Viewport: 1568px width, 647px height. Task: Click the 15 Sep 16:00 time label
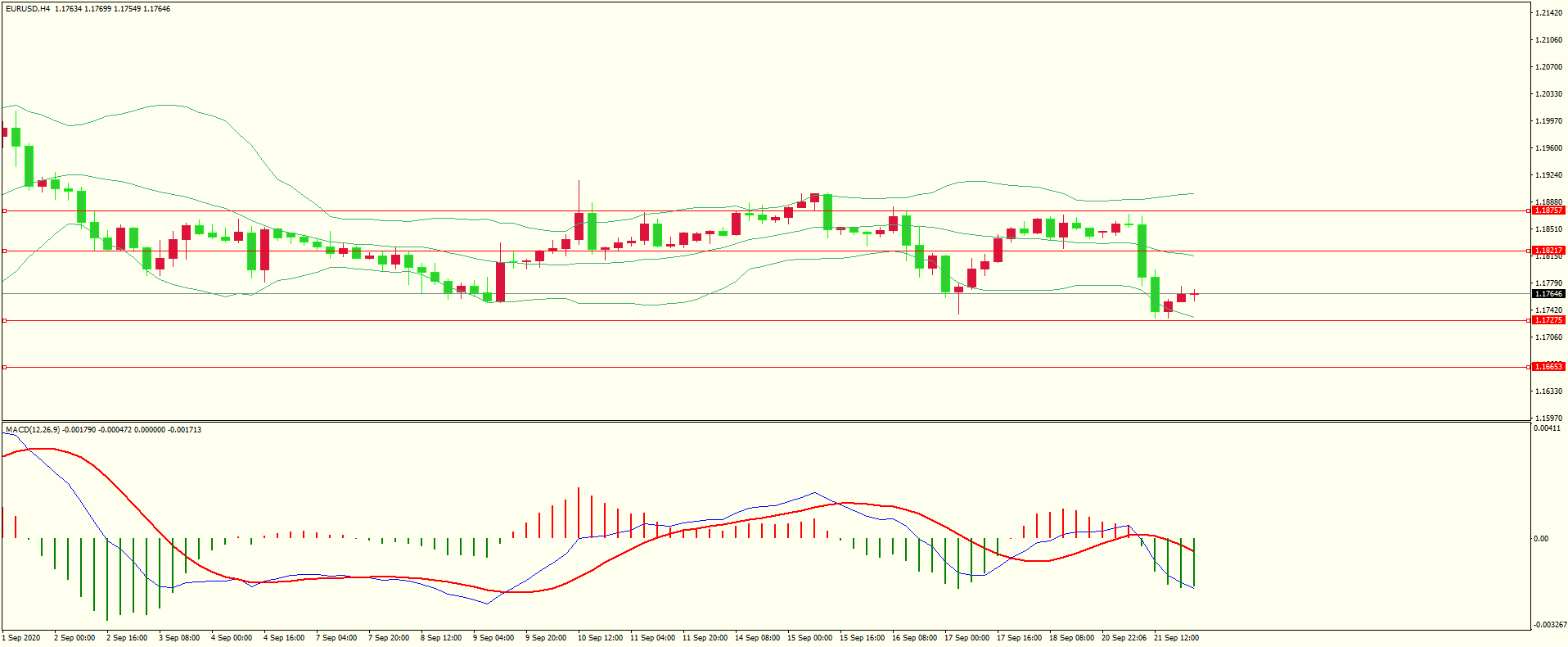click(862, 638)
